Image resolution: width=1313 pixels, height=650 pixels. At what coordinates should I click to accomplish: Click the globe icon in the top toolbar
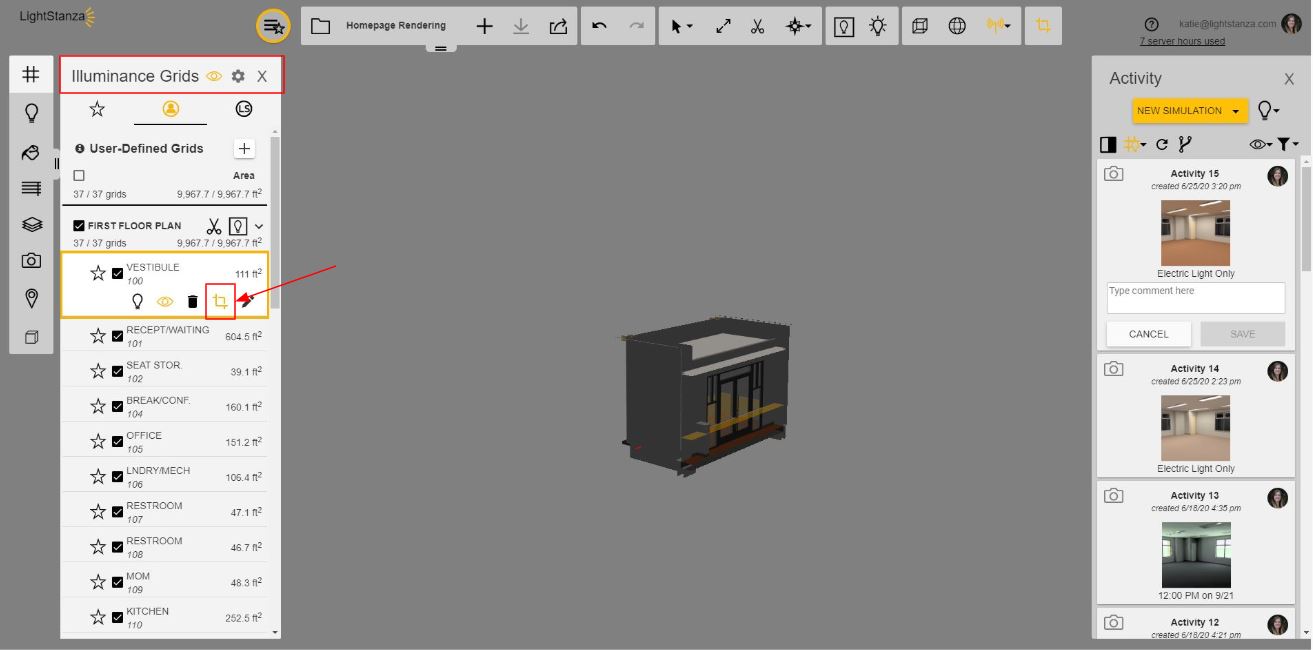pyautogui.click(x=958, y=25)
